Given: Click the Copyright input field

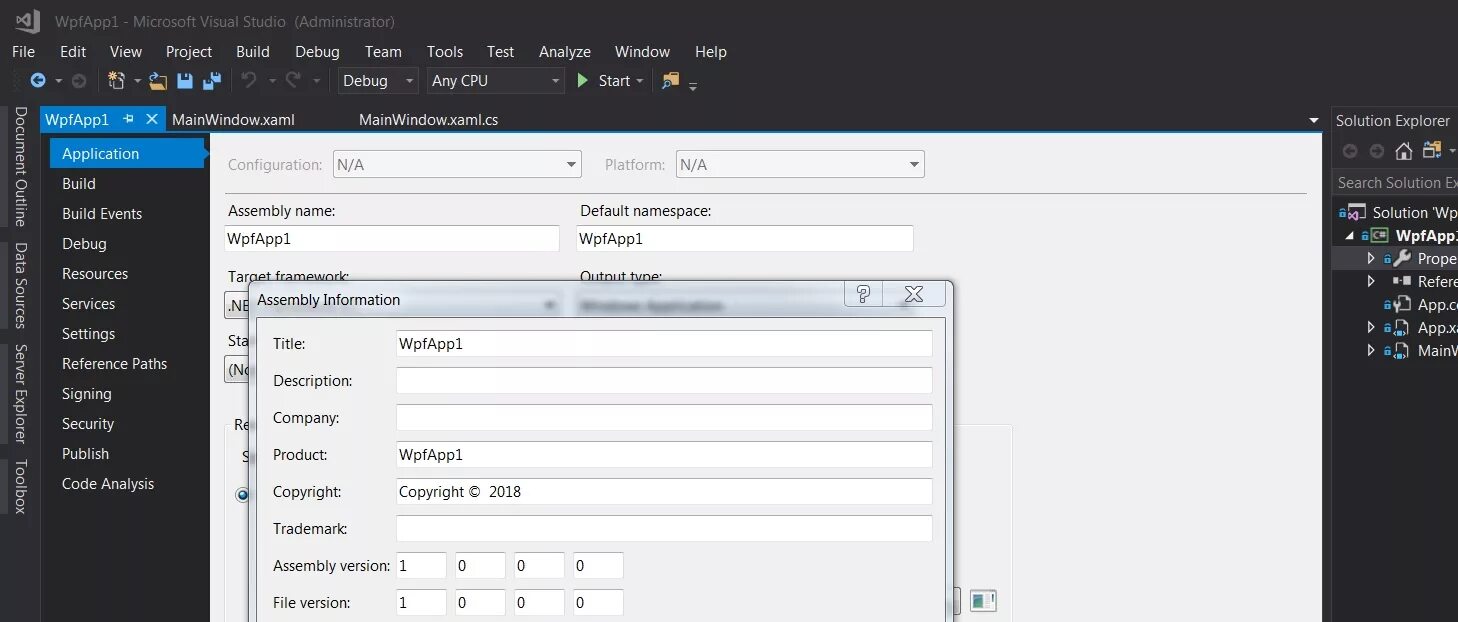Looking at the screenshot, I should (x=664, y=491).
